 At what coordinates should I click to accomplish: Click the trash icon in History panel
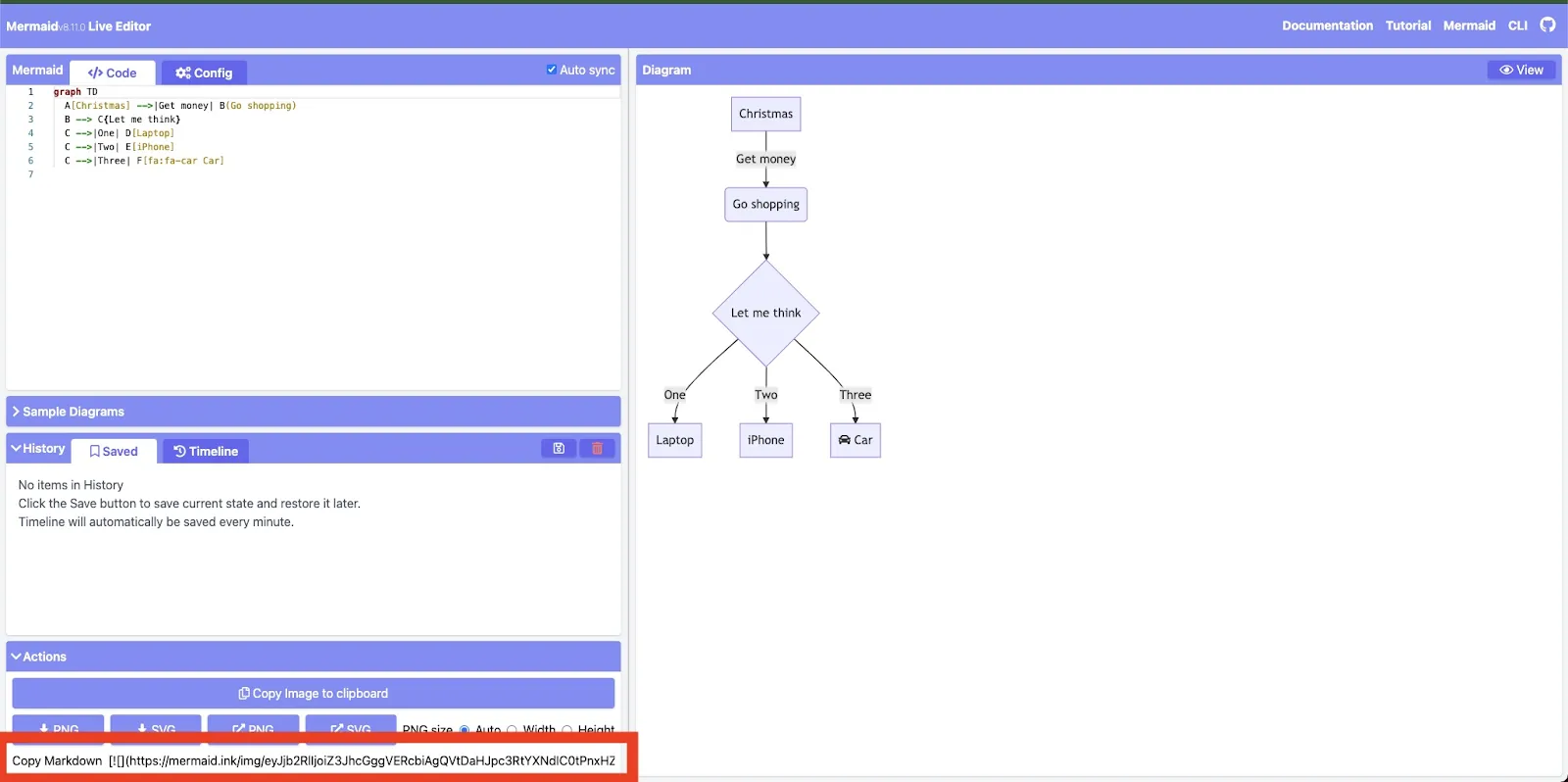[597, 449]
